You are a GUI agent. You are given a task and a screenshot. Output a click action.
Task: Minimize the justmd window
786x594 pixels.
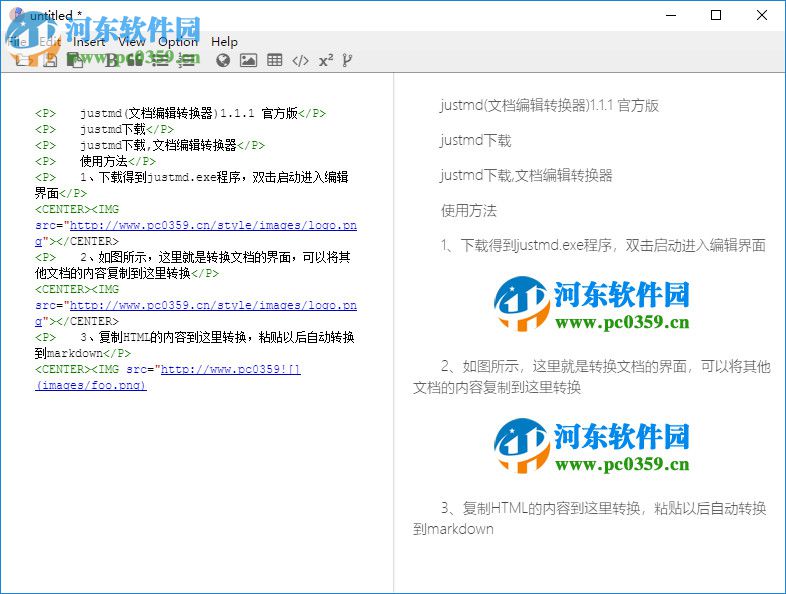(671, 16)
